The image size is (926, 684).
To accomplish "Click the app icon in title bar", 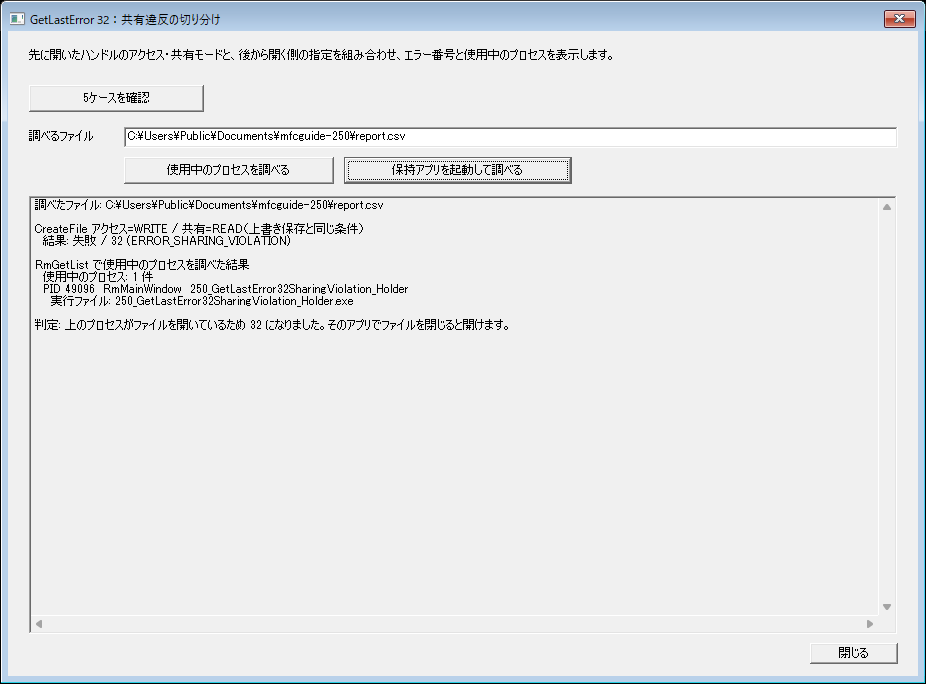I will (17, 19).
